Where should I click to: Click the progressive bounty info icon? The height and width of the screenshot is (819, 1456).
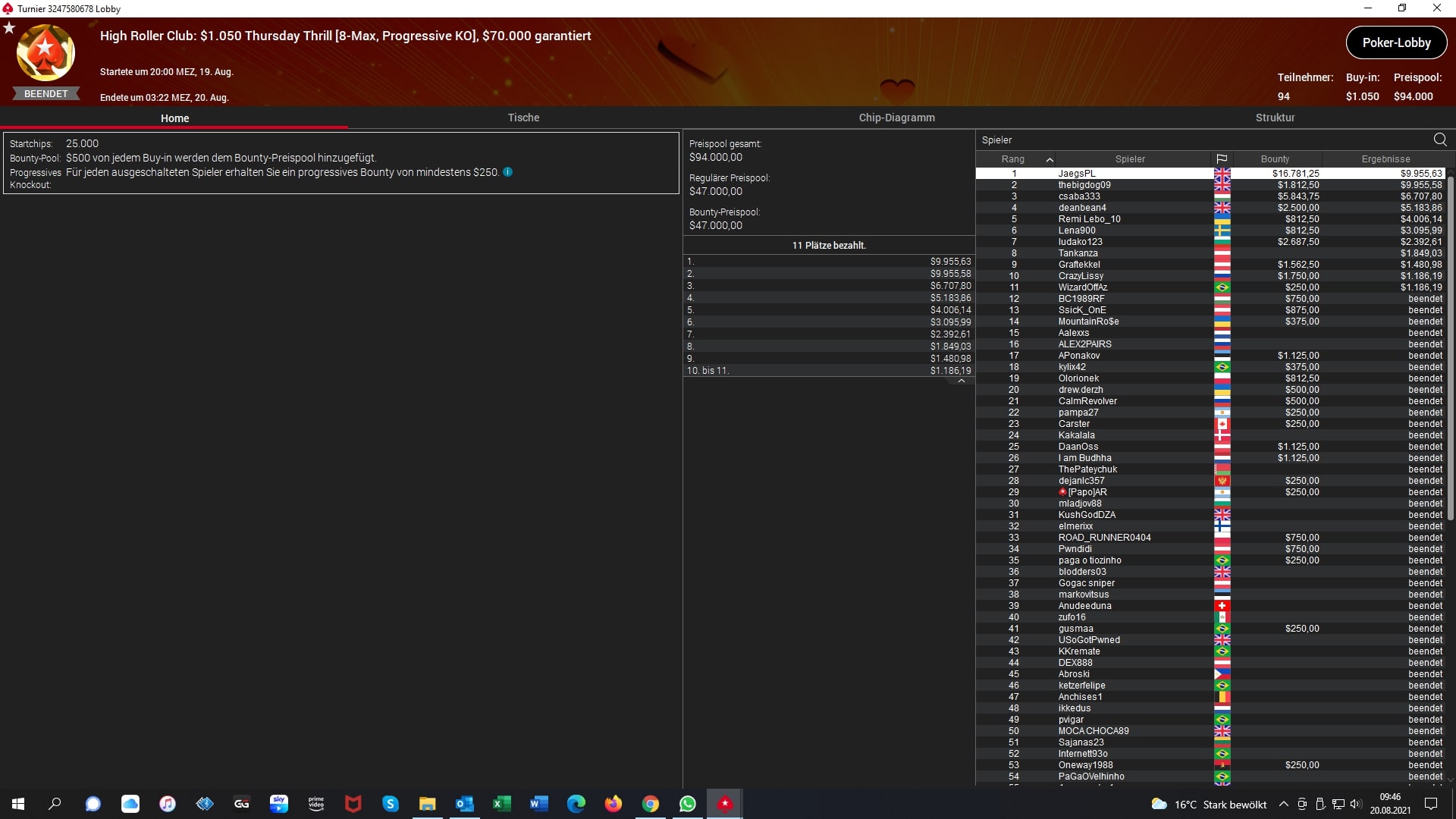coord(508,172)
